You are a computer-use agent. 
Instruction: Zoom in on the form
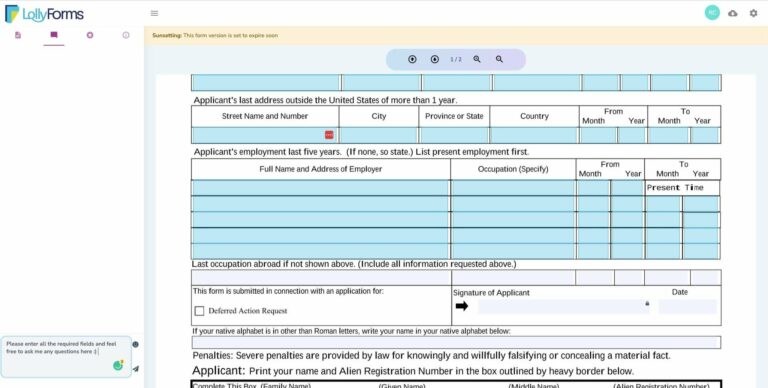click(x=477, y=59)
